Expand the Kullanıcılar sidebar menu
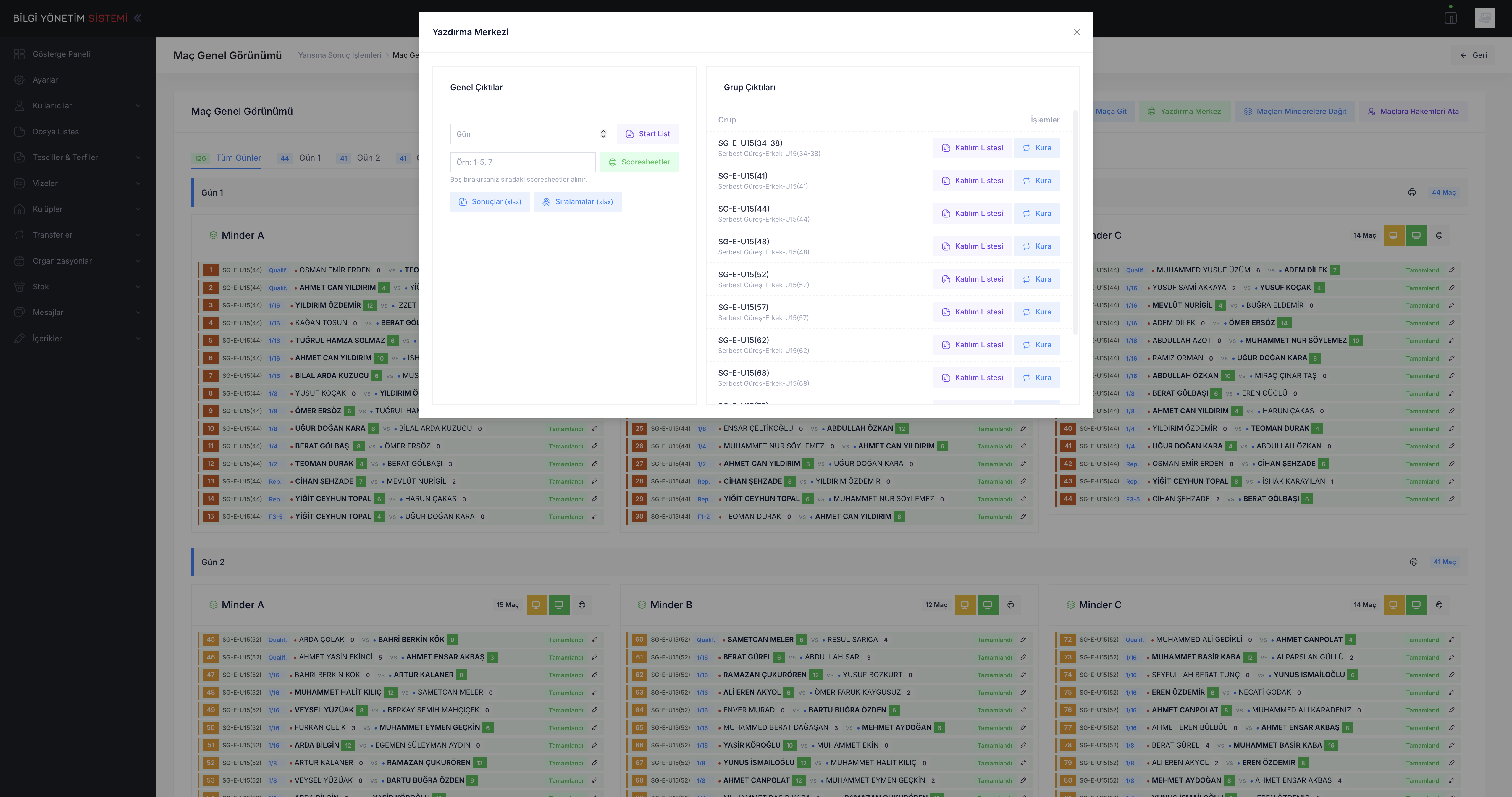The height and width of the screenshot is (797, 1512). [x=77, y=106]
